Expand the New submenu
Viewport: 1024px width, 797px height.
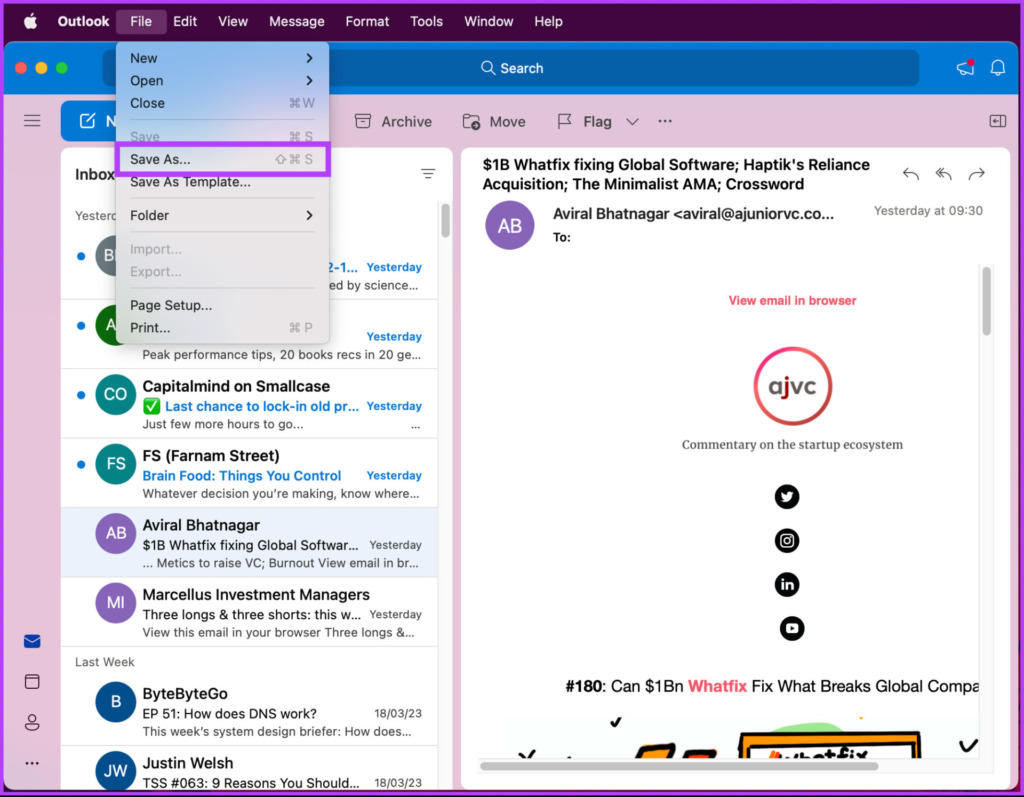(x=221, y=58)
